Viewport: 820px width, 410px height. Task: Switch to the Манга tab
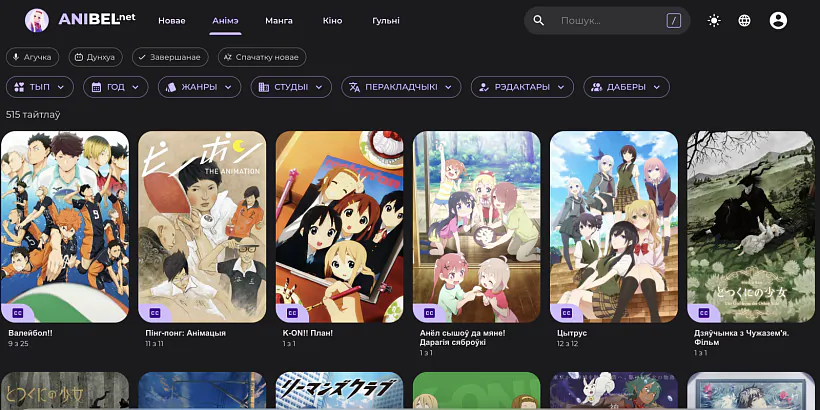[279, 20]
